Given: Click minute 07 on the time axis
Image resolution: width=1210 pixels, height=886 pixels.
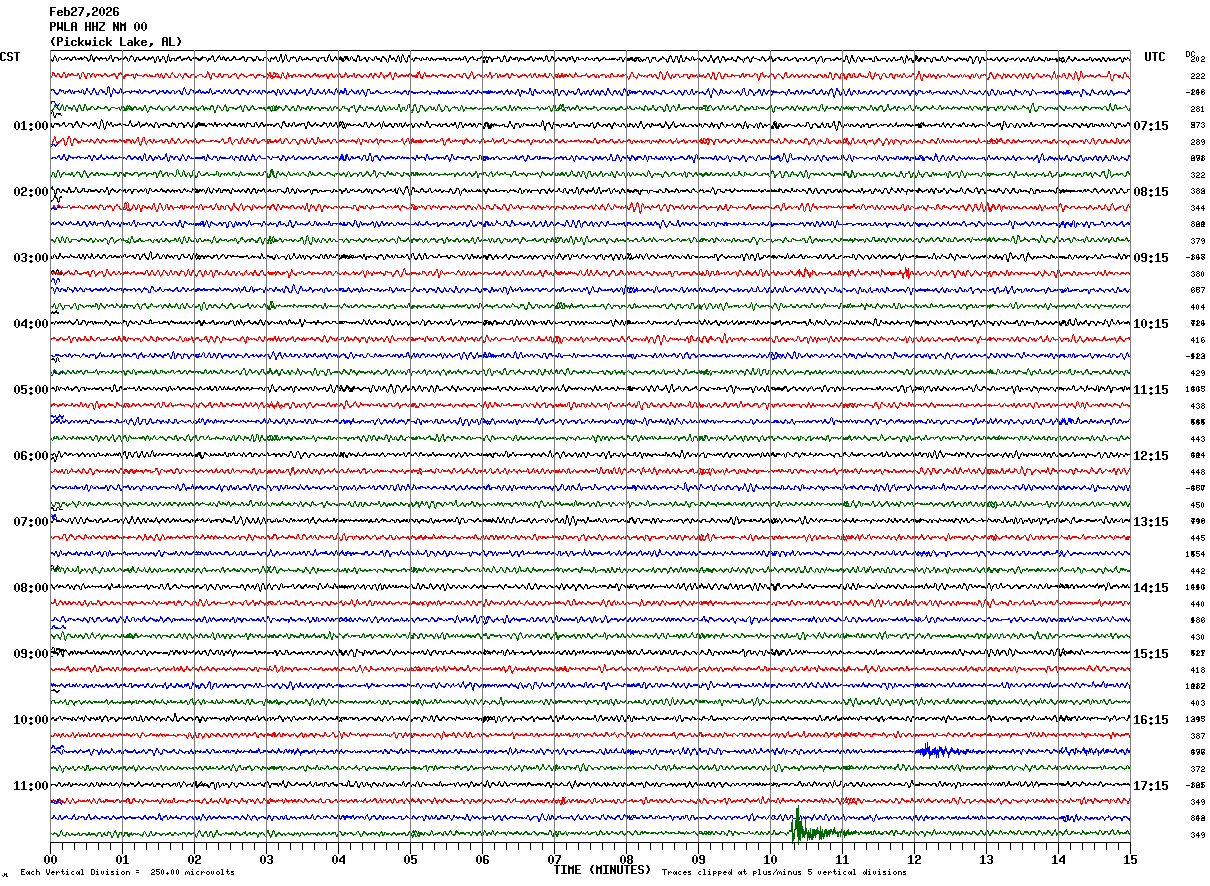Looking at the screenshot, I should [554, 859].
